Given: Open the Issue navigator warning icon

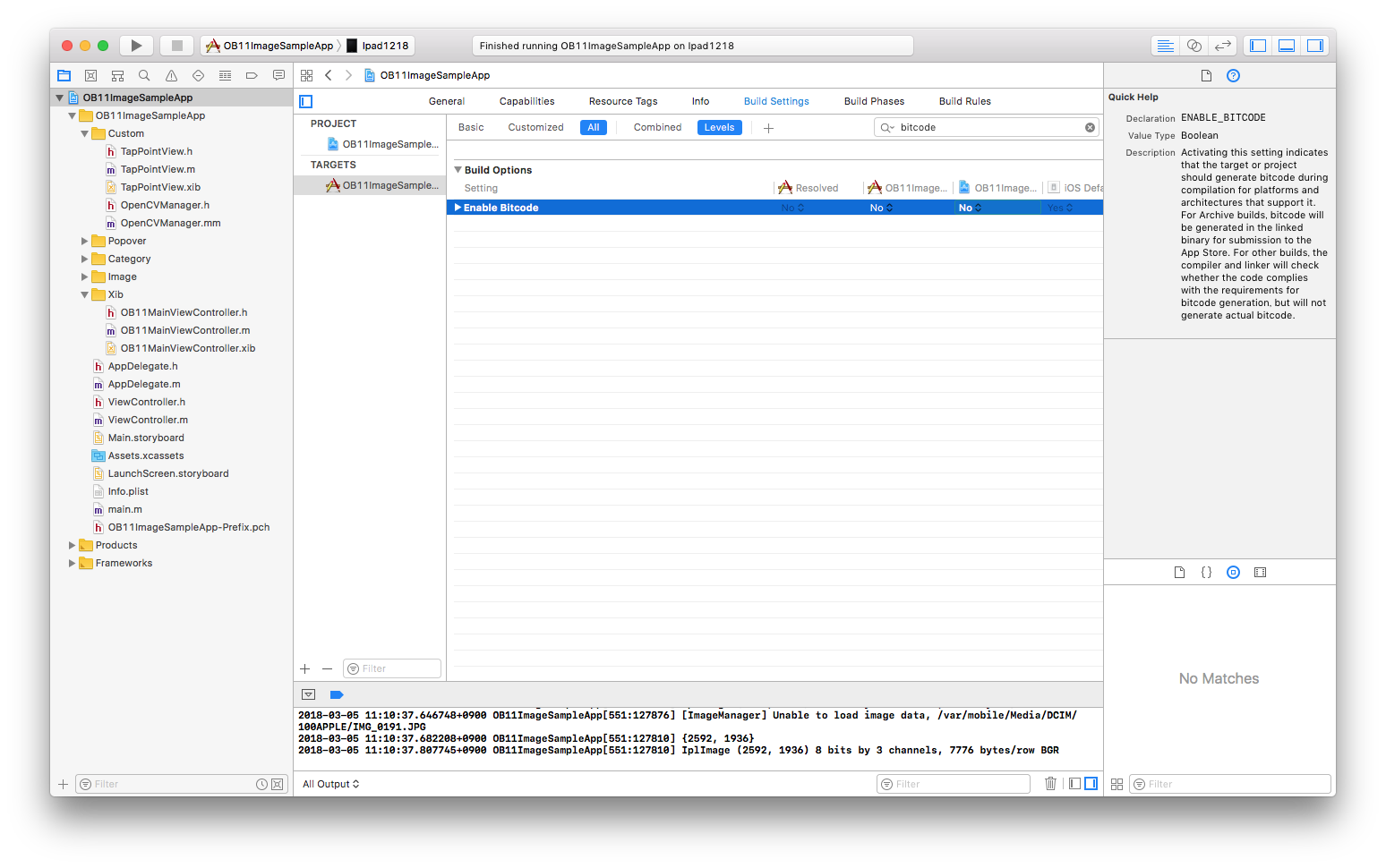Looking at the screenshot, I should click(171, 76).
